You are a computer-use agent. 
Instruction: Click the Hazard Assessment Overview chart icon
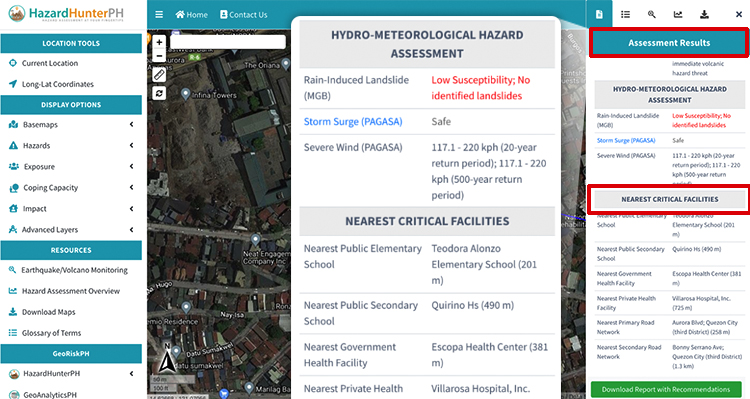click(13, 291)
